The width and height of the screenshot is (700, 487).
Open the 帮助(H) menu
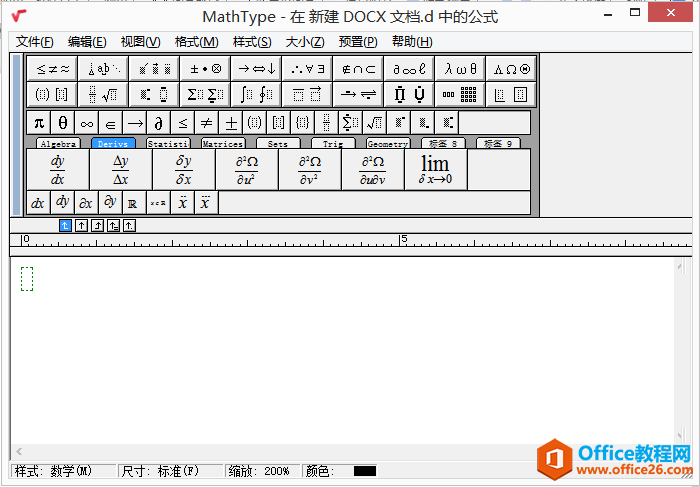pyautogui.click(x=412, y=41)
